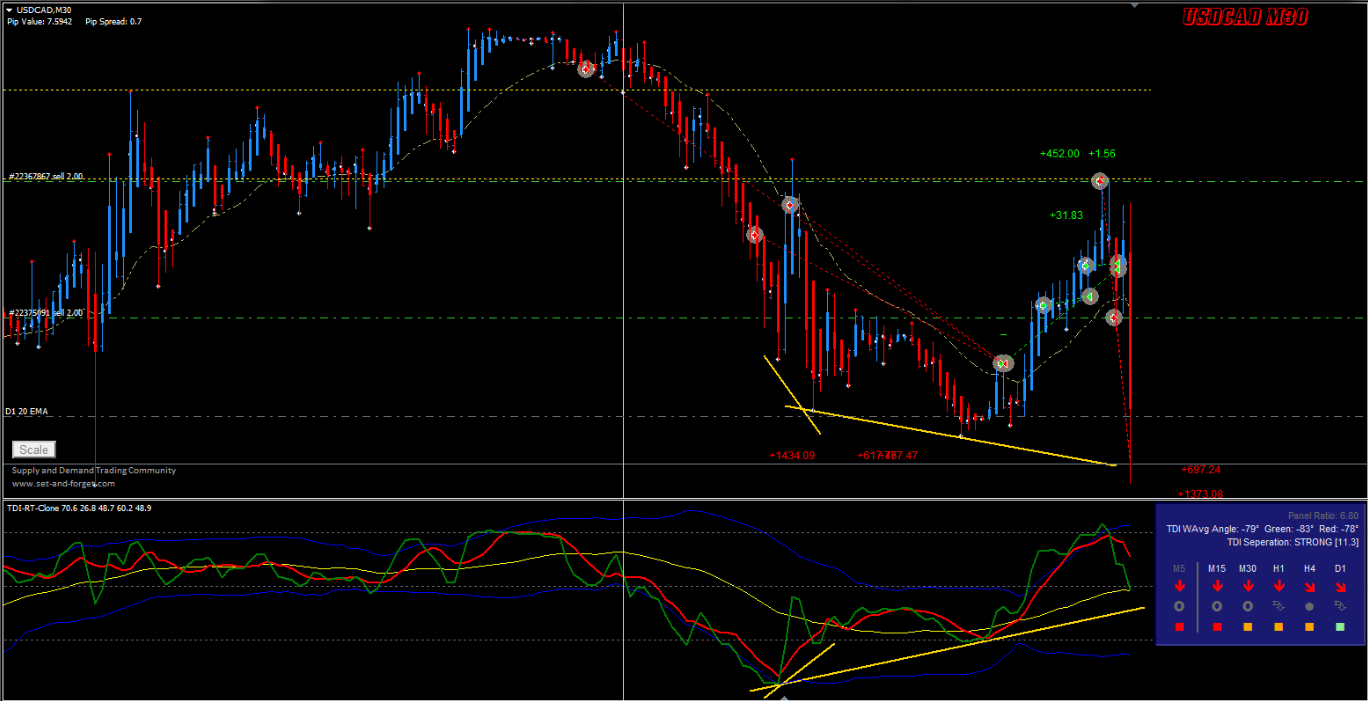Click the '+697.24' red label
This screenshot has height=701, width=1368.
1200,469
